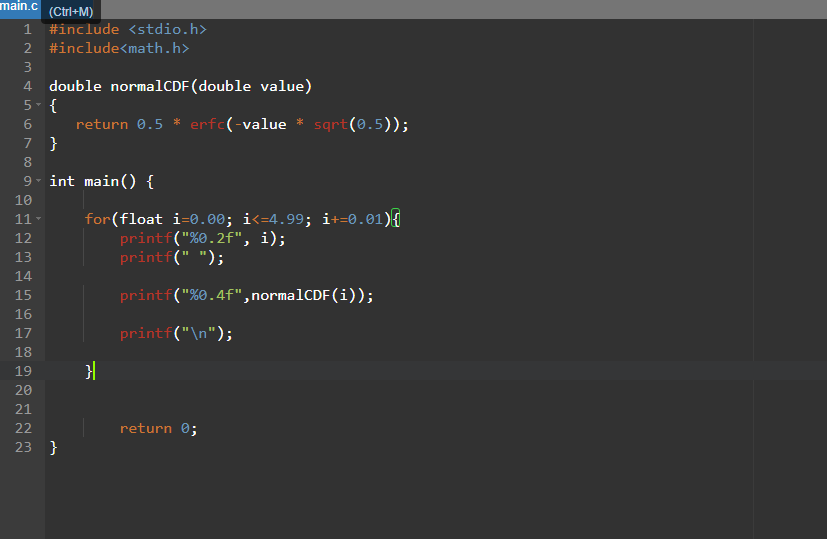Click line number 1 in the gutter

27,30
